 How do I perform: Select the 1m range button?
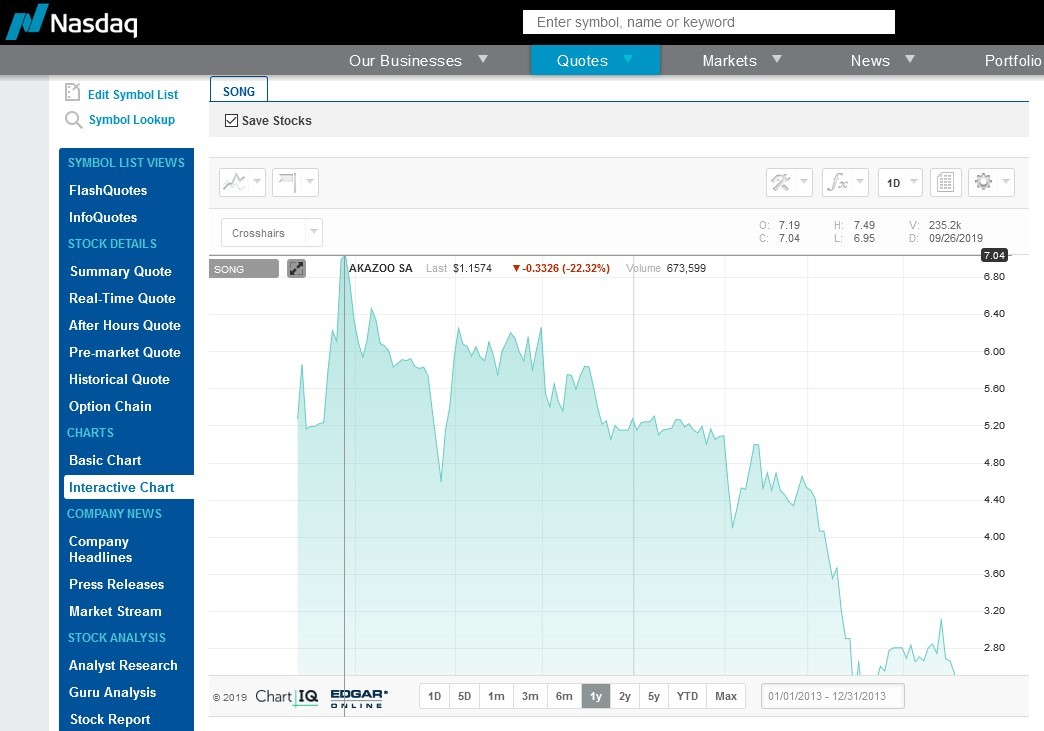pos(496,696)
